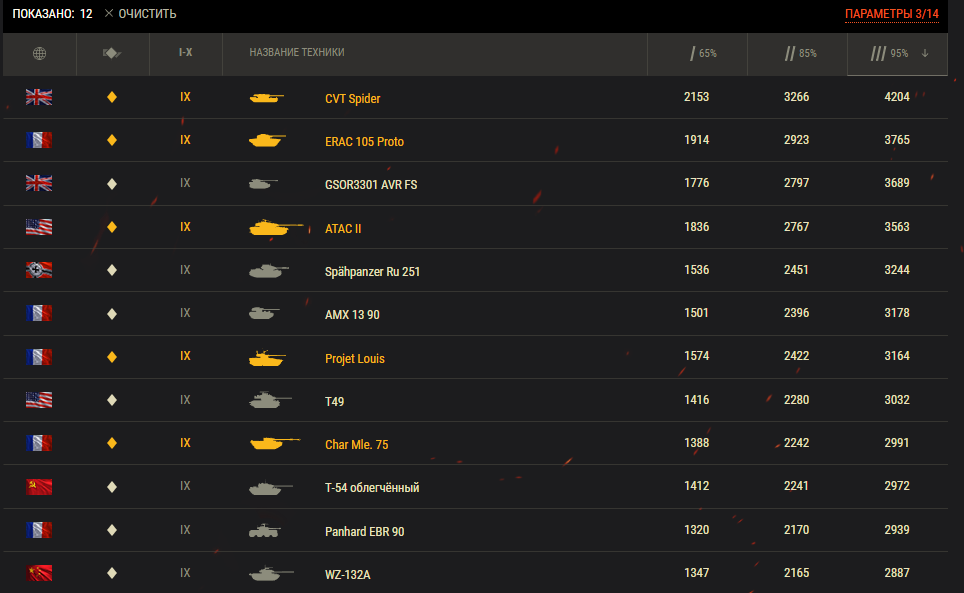Click the 1836 value for ATAC II
964x593 pixels.
[x=697, y=227]
